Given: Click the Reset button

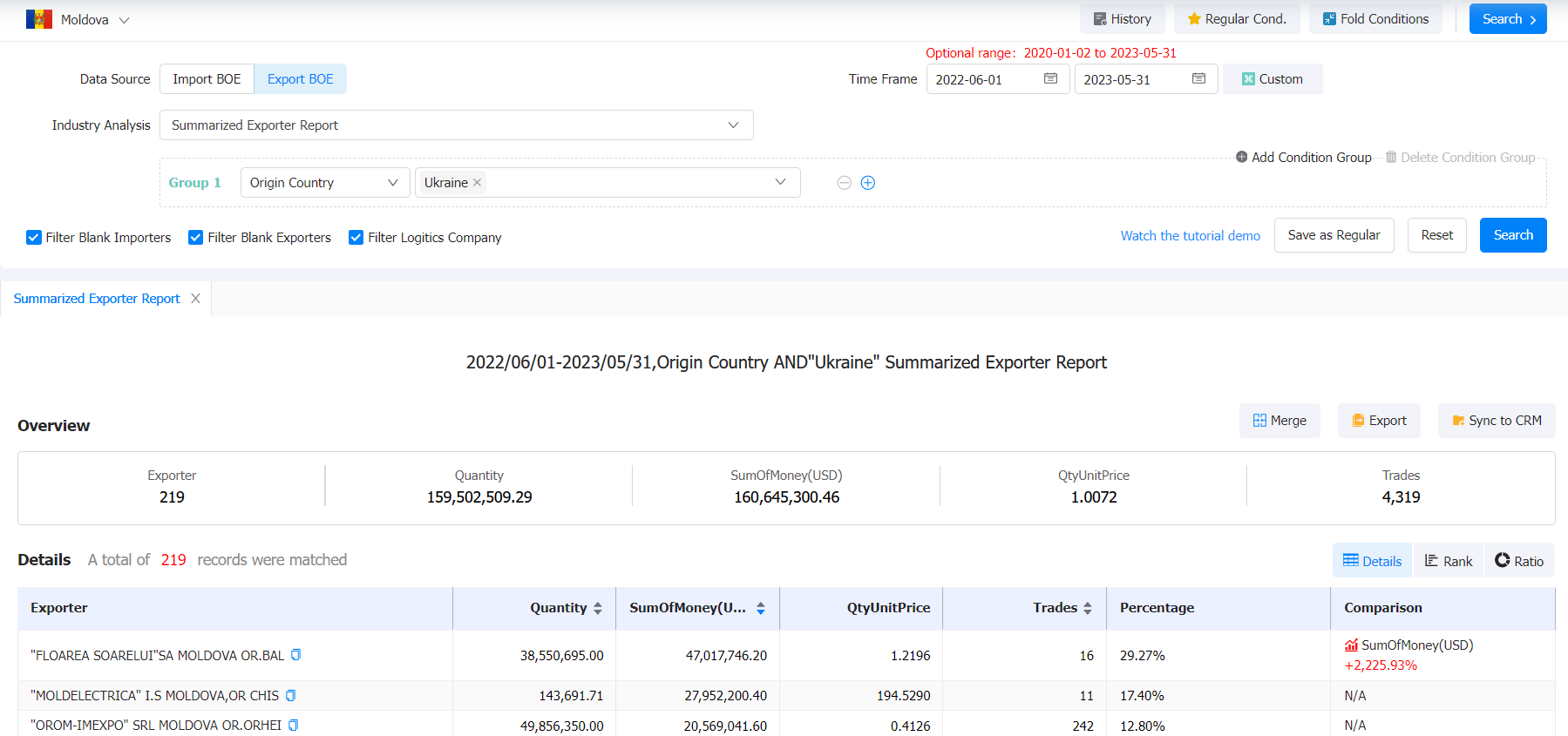Looking at the screenshot, I should 1437,235.
